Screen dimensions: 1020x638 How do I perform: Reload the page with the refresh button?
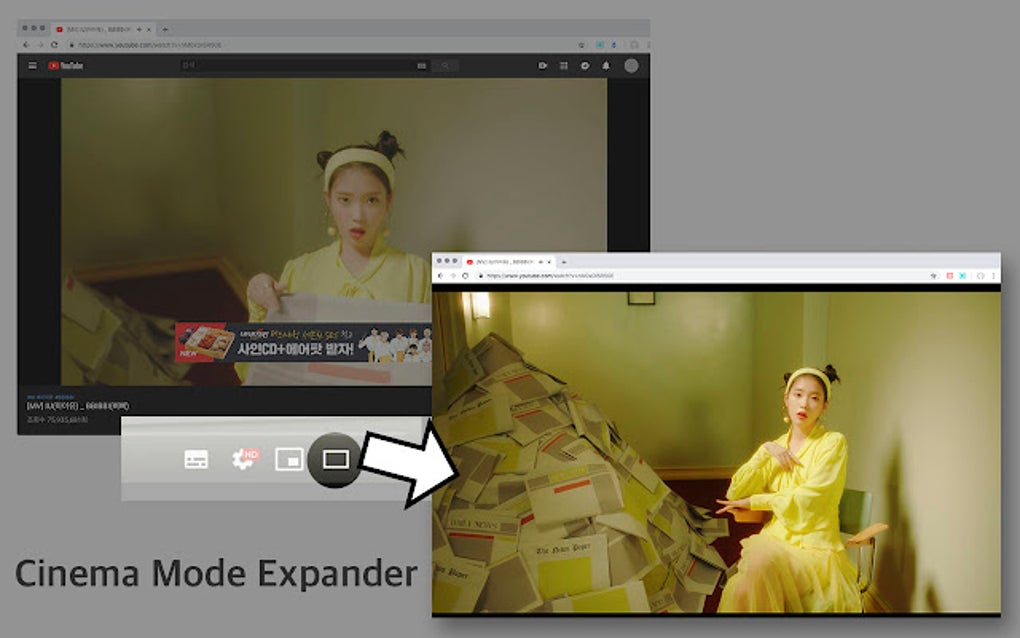54,42
